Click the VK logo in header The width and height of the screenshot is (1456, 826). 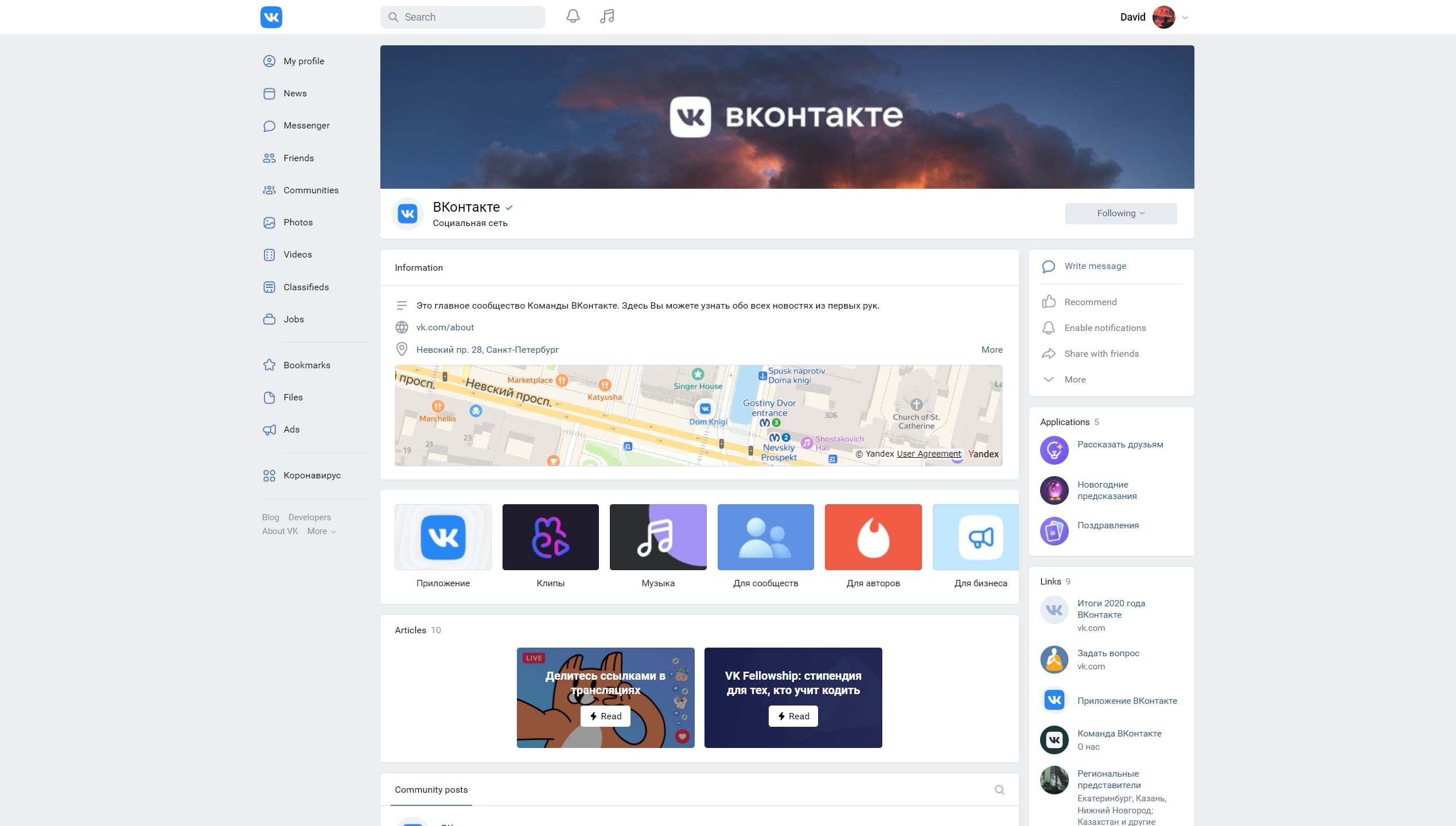(271, 17)
